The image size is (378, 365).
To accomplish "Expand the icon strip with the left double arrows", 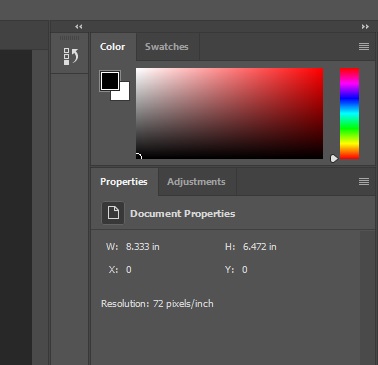I will (x=79, y=27).
